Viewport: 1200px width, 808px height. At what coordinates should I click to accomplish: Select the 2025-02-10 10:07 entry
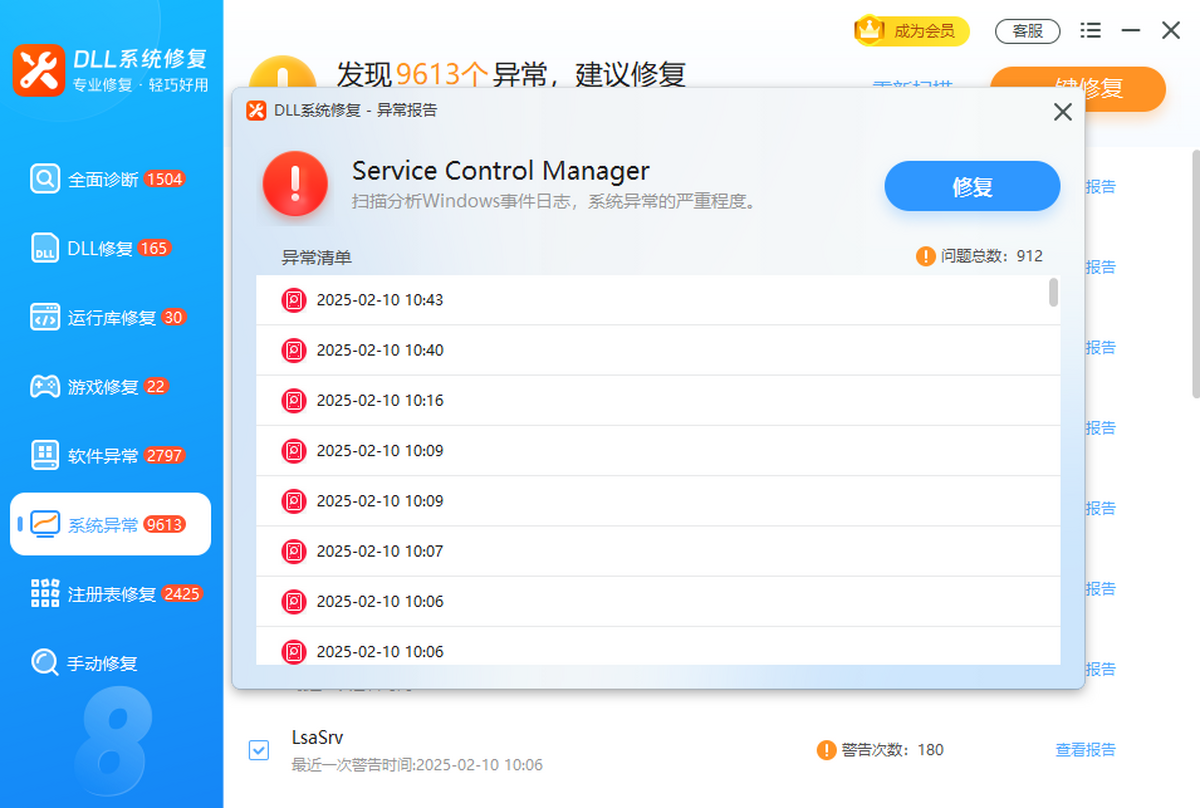tap(658, 551)
